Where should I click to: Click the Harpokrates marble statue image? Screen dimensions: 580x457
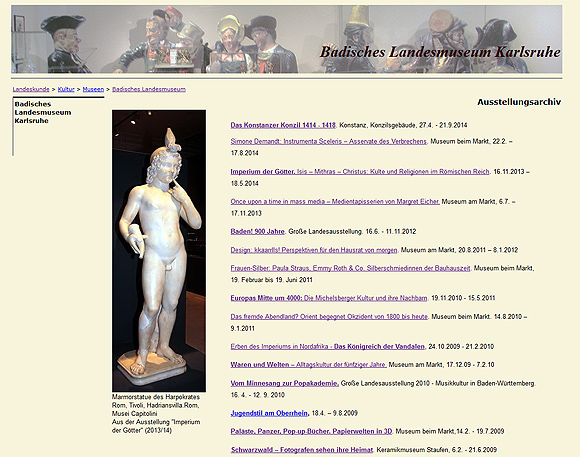point(159,251)
